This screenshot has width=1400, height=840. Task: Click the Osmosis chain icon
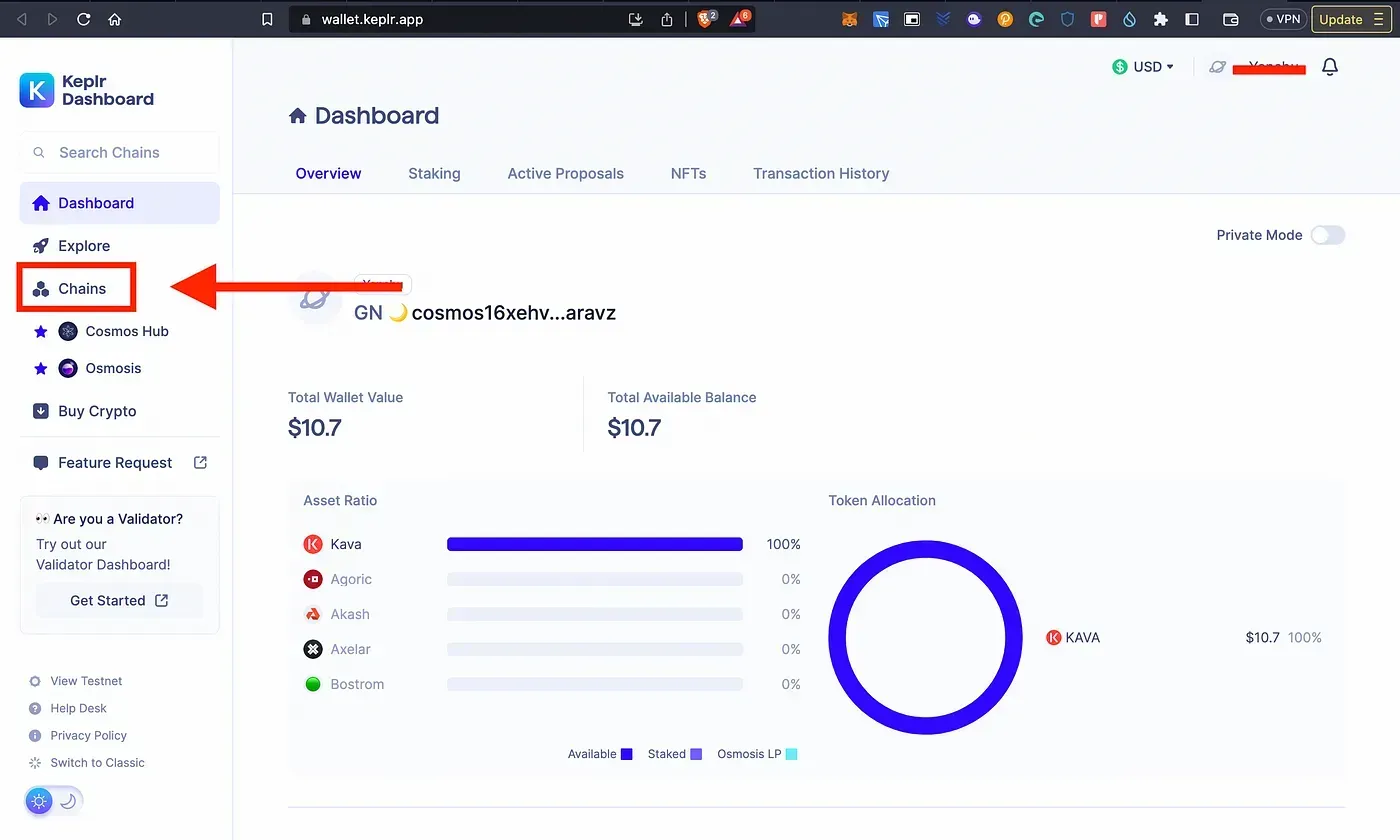click(x=68, y=368)
